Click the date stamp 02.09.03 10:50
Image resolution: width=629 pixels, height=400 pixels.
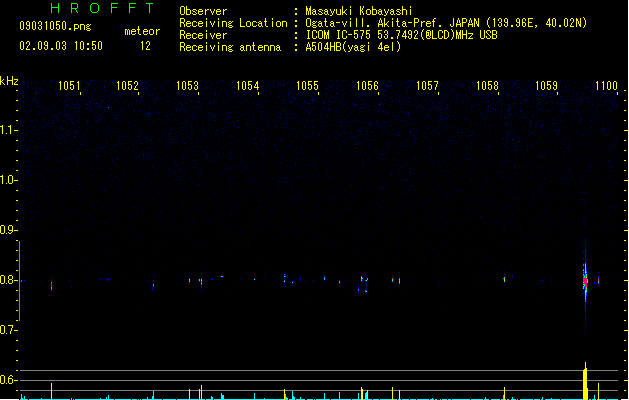[x=61, y=46]
